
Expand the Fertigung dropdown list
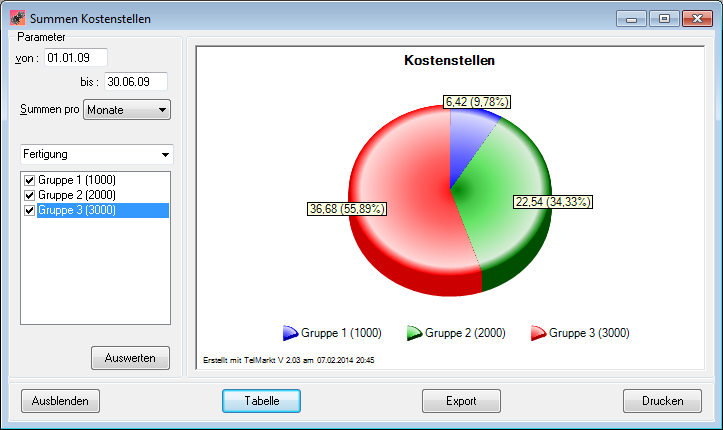pyautogui.click(x=96, y=155)
